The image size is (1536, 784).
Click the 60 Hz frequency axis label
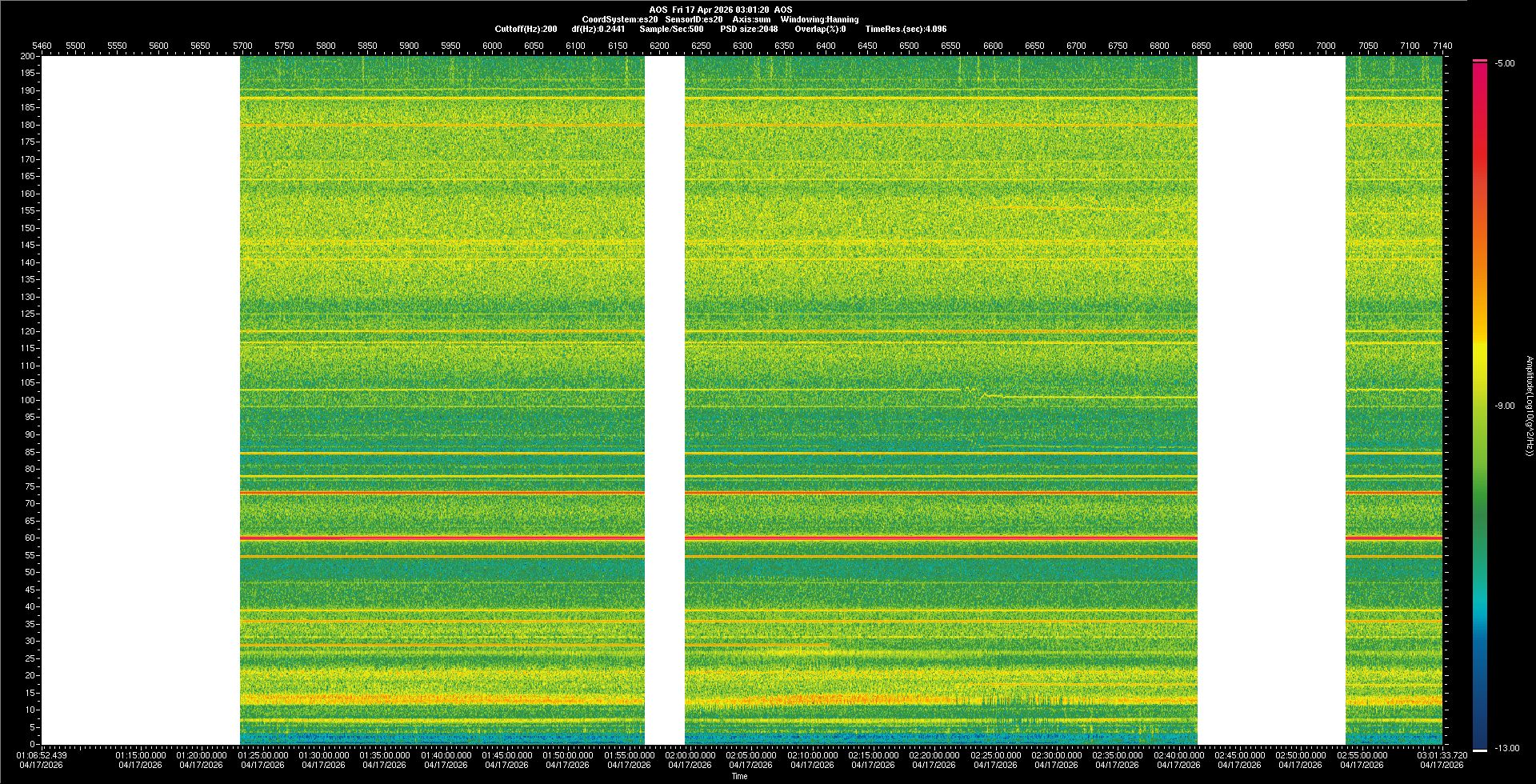click(x=30, y=538)
